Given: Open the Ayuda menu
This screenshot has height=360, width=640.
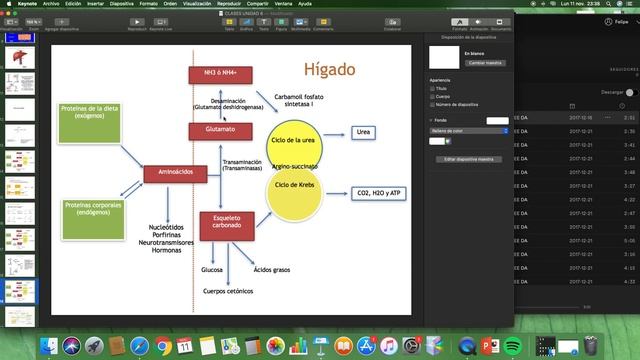Looking at the screenshot, I should (305, 4).
